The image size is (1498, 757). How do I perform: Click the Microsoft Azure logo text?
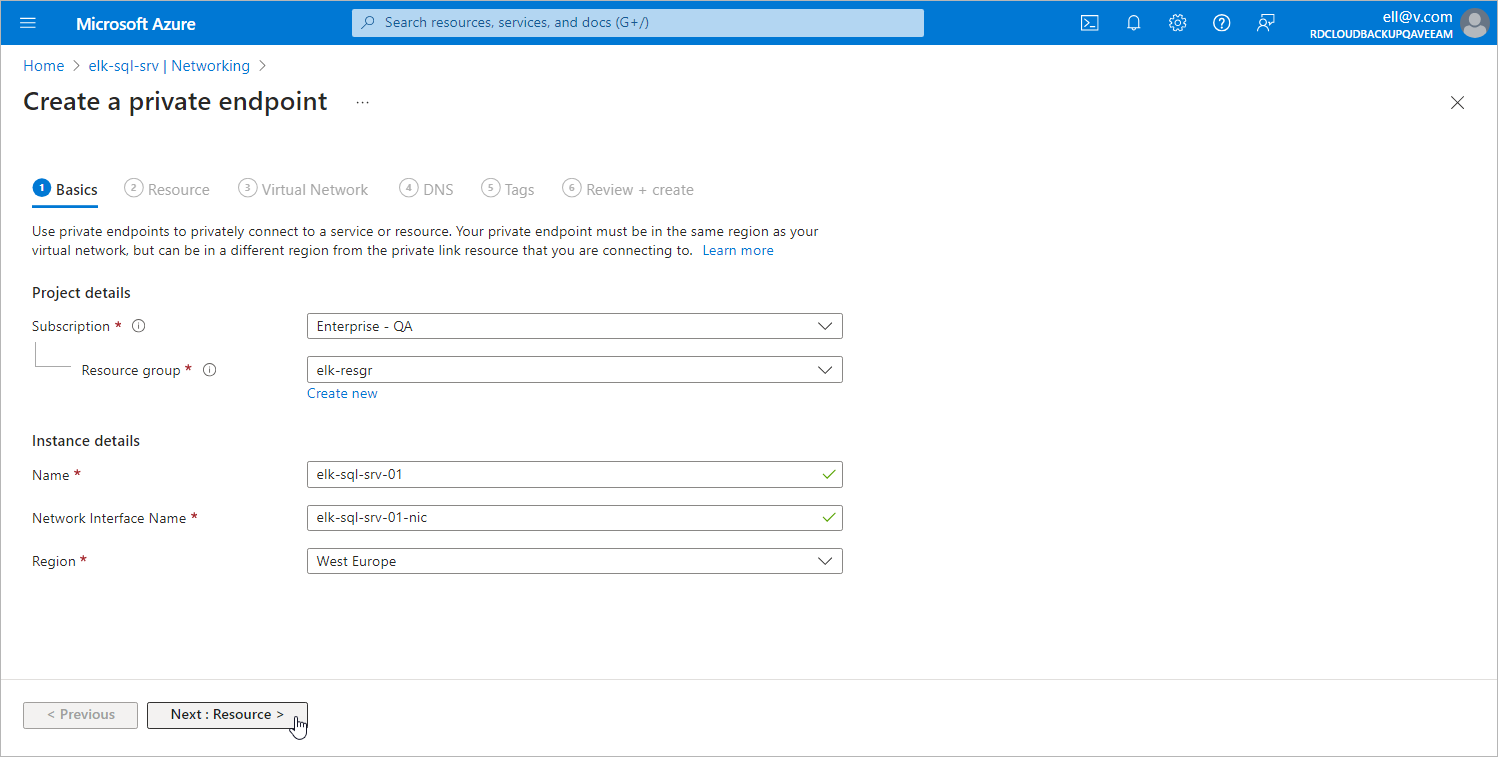(x=136, y=23)
